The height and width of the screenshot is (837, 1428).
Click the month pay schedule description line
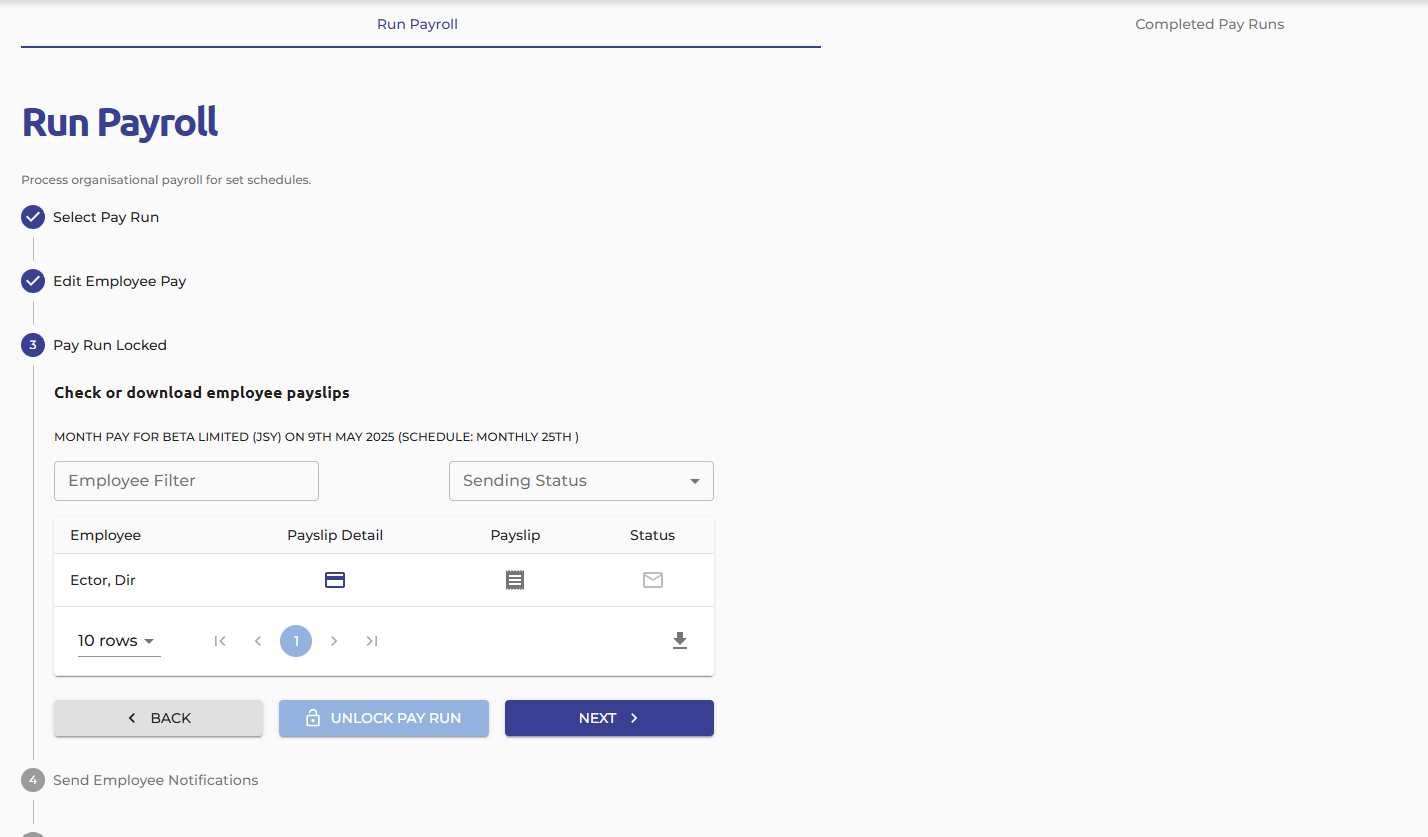(x=317, y=437)
